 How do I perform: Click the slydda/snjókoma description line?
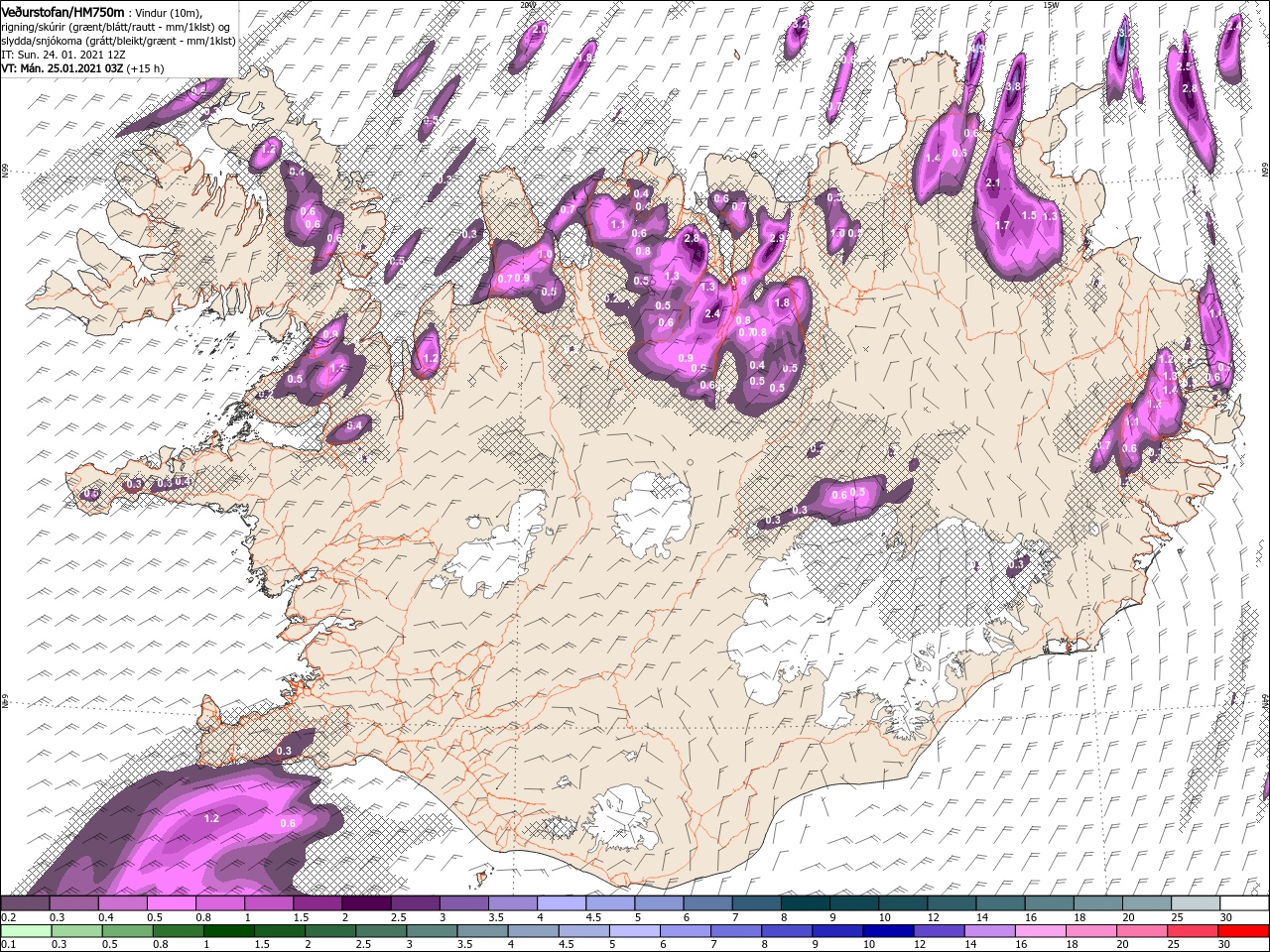coord(116,40)
